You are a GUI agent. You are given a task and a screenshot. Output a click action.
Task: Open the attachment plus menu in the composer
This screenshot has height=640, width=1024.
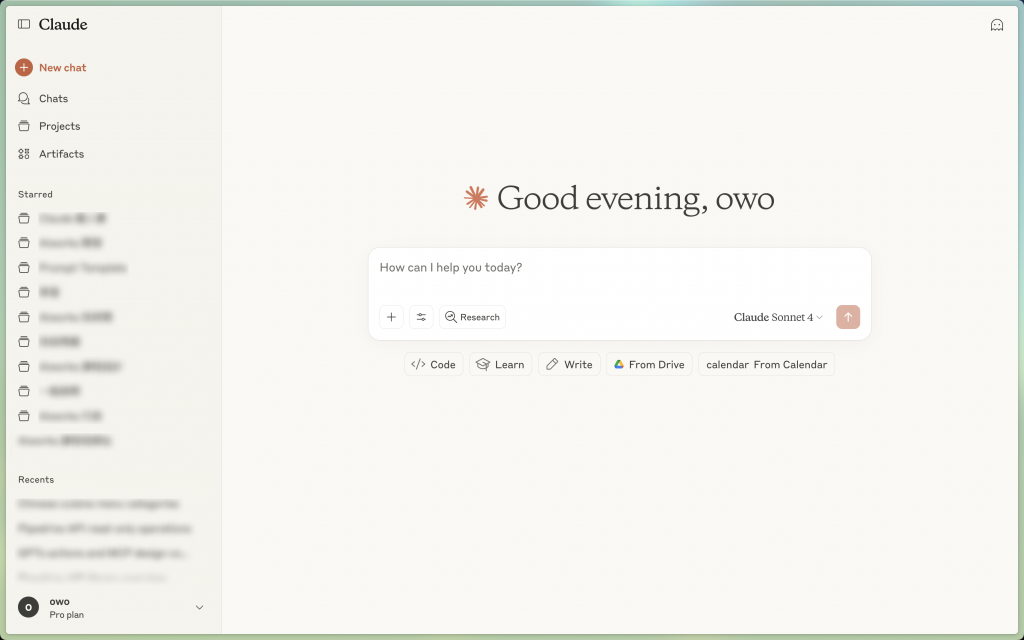391,317
